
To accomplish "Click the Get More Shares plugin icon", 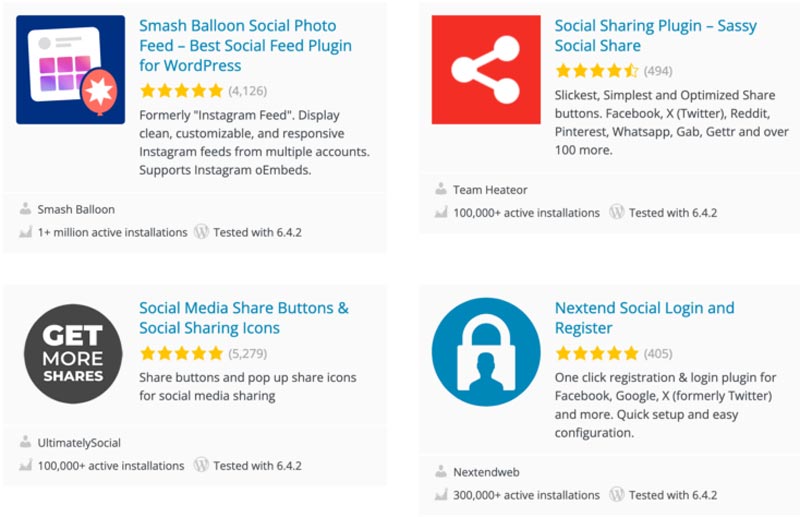I will pos(73,353).
